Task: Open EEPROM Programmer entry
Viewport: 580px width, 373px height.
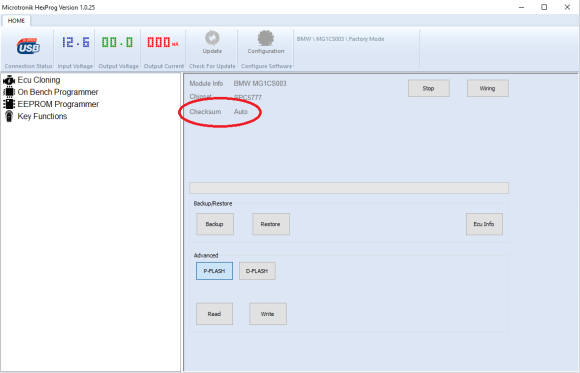Action: [58, 104]
